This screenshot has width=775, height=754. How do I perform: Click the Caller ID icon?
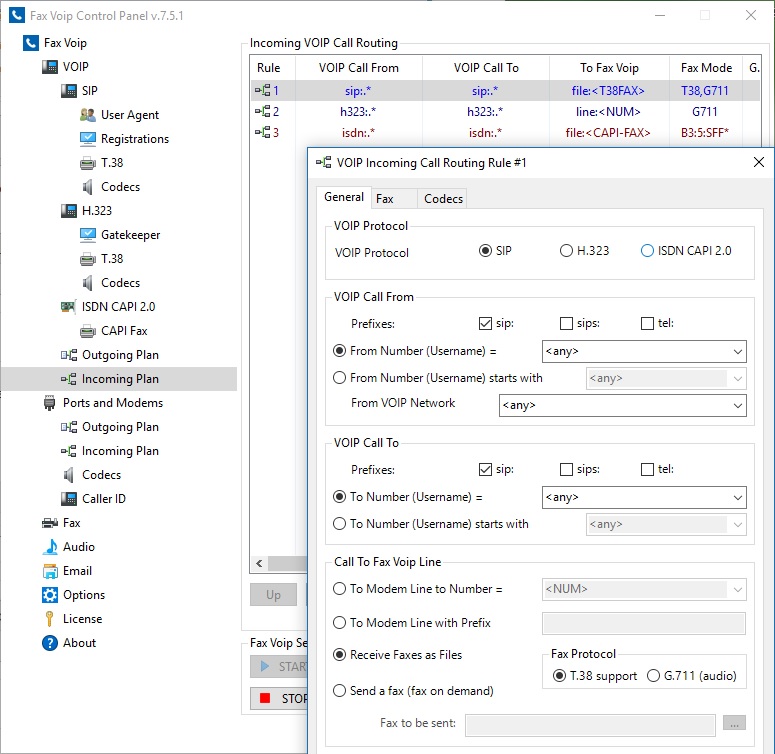pos(69,499)
